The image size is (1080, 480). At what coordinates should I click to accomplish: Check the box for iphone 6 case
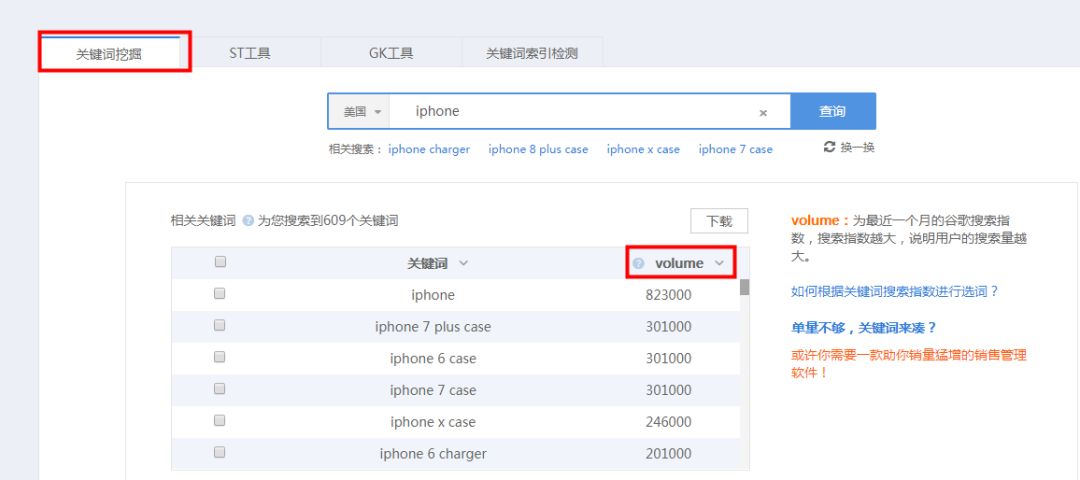click(220, 357)
